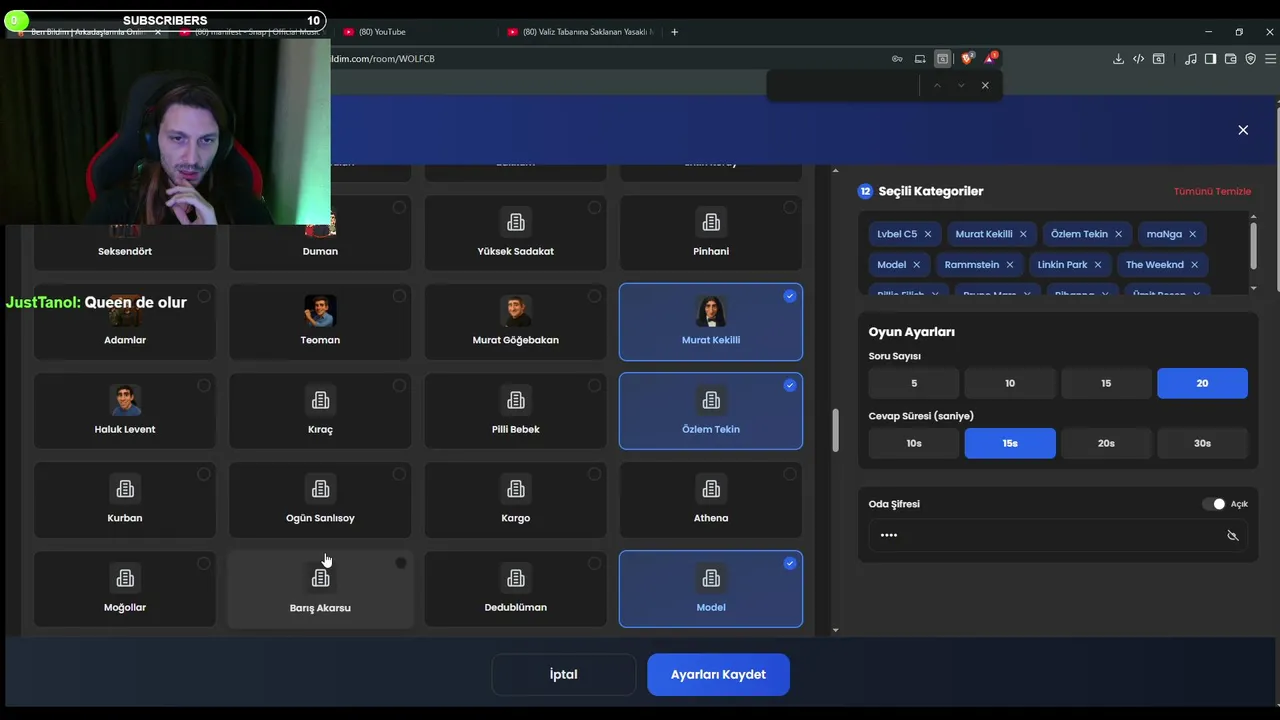
Task: Toggle the browser sidebar panel icon
Action: (1210, 59)
